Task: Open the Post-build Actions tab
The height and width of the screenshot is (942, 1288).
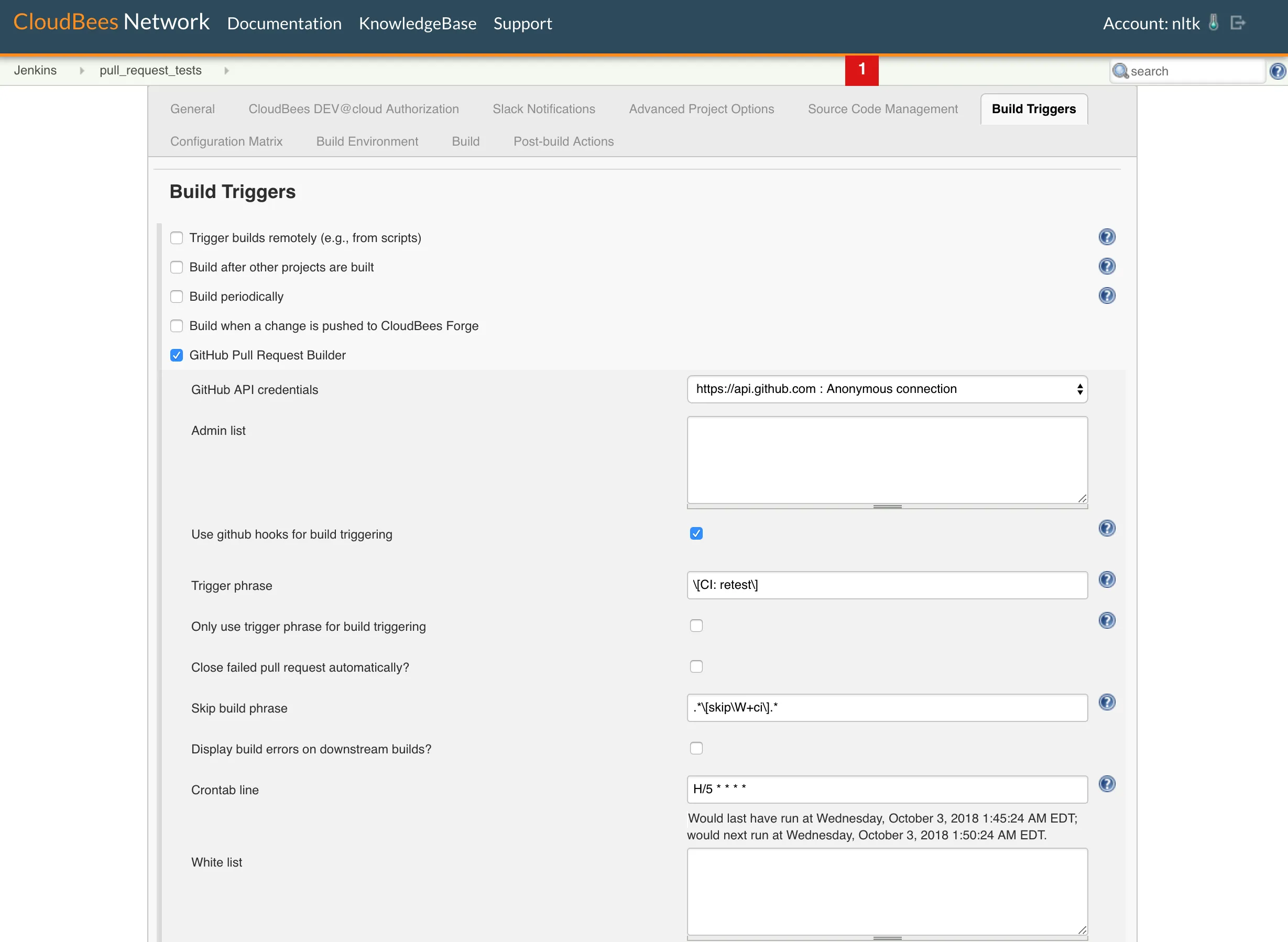Action: (563, 141)
